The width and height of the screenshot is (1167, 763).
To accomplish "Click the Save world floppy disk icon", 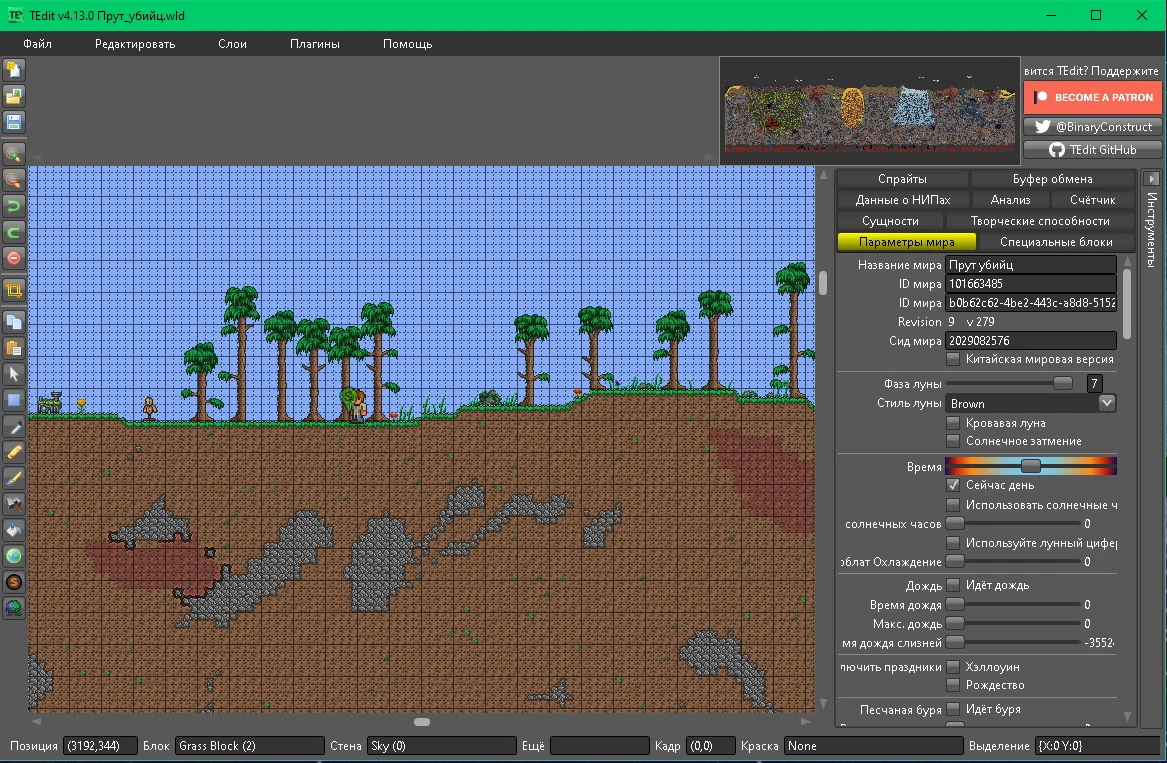I will pyautogui.click(x=14, y=122).
